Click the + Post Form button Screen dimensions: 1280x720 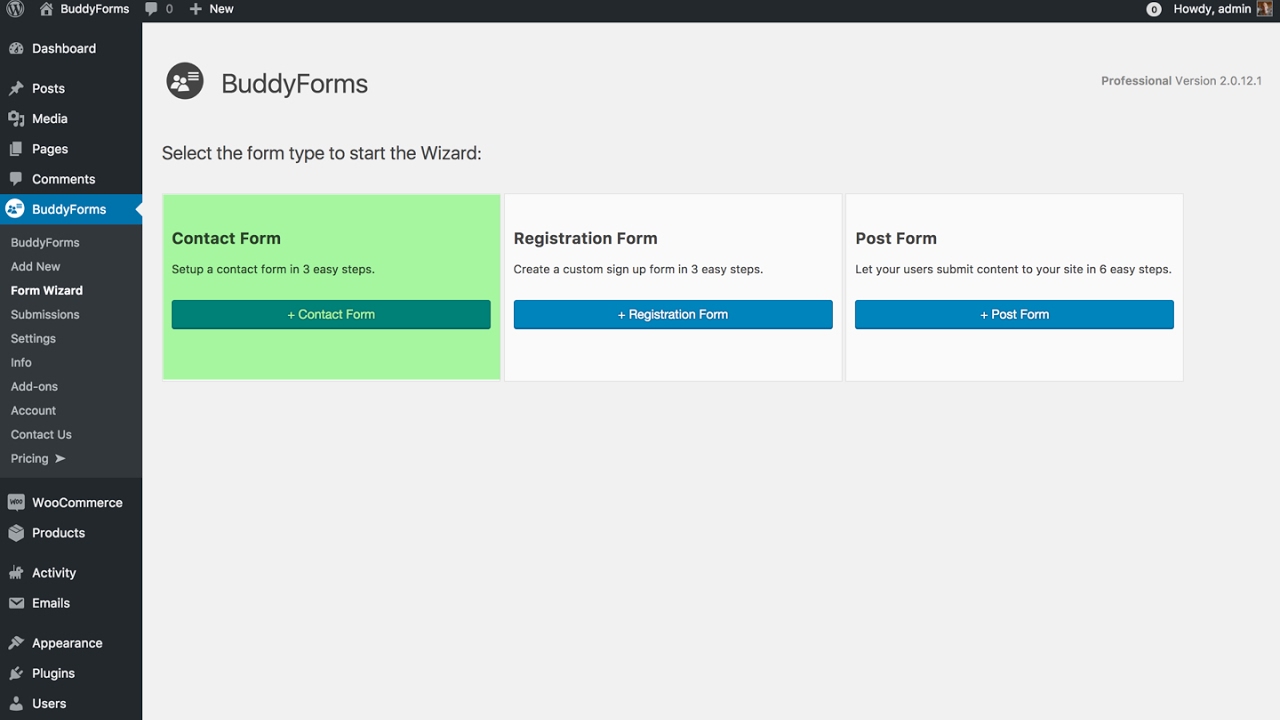click(x=1014, y=314)
